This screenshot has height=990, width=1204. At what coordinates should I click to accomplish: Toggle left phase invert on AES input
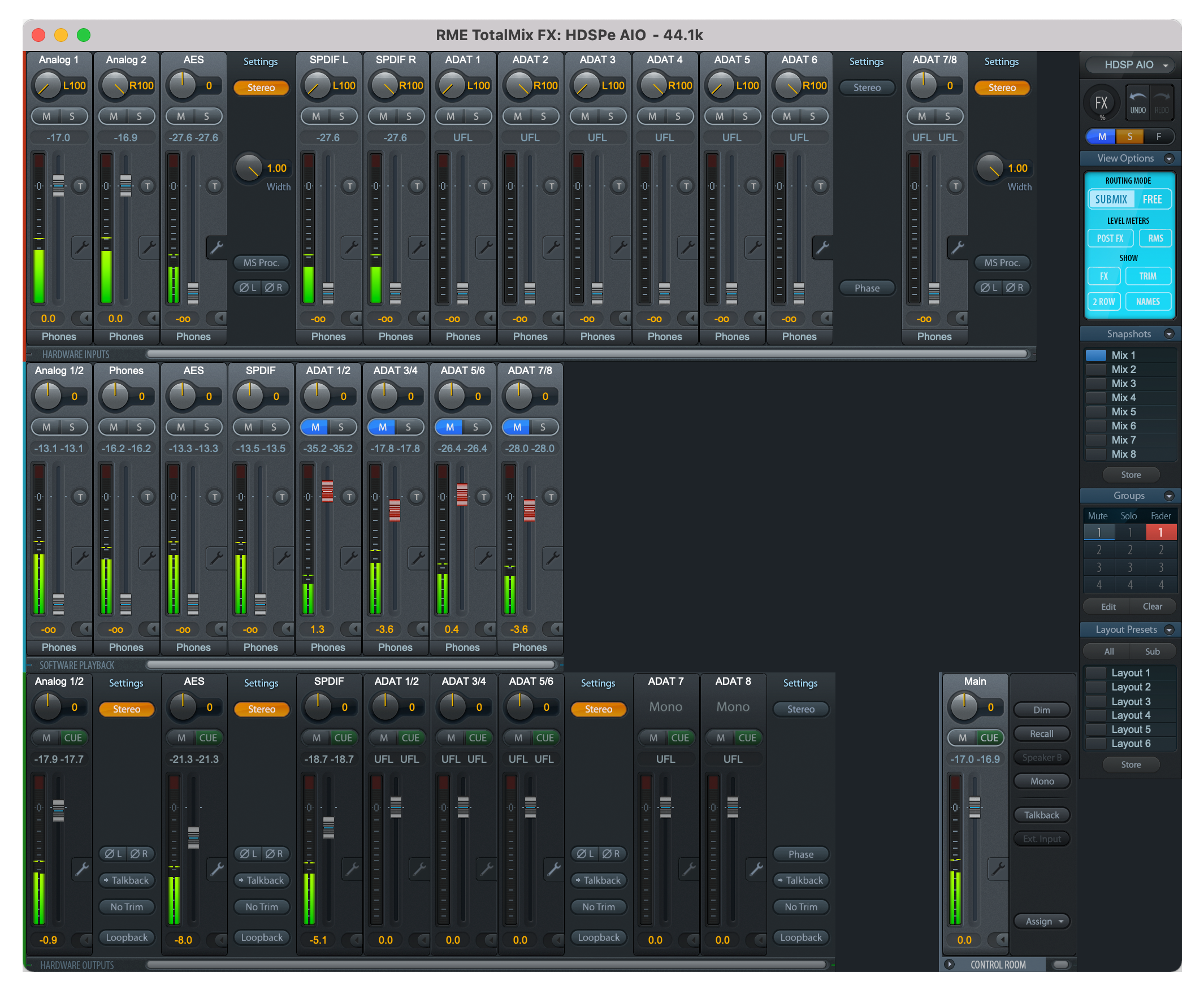pos(248,288)
